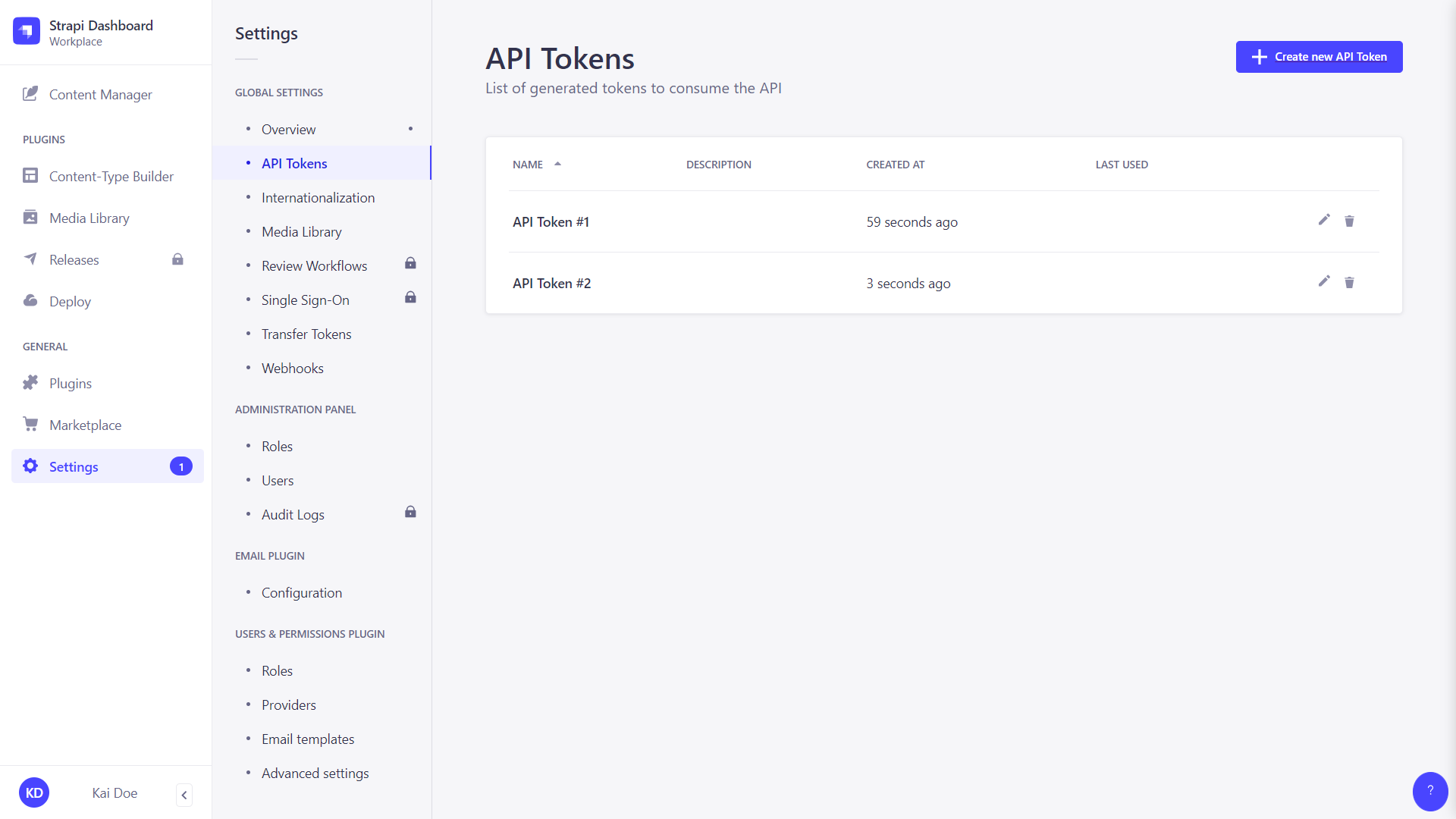Select the API Tokens settings entry
Screen dimensions: 1456x819
point(294,163)
